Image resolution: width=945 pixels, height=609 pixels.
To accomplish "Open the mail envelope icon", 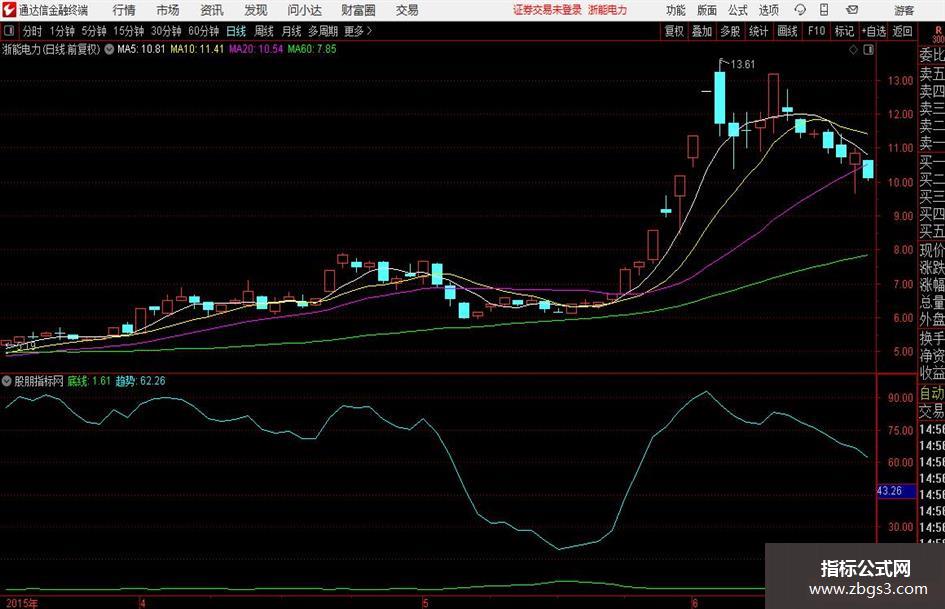I will (852, 10).
